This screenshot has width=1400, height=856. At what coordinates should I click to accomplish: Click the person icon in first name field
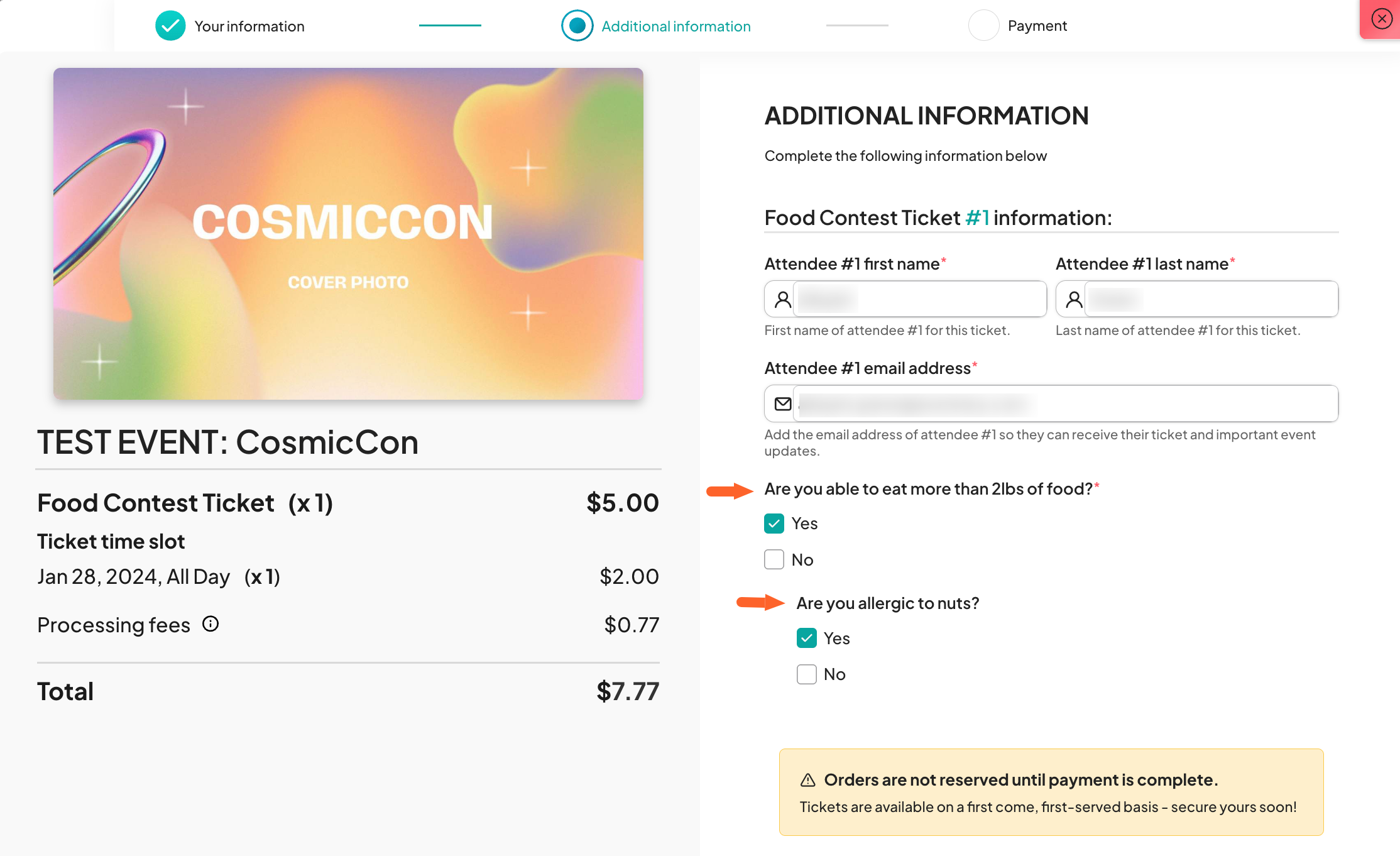(x=782, y=299)
